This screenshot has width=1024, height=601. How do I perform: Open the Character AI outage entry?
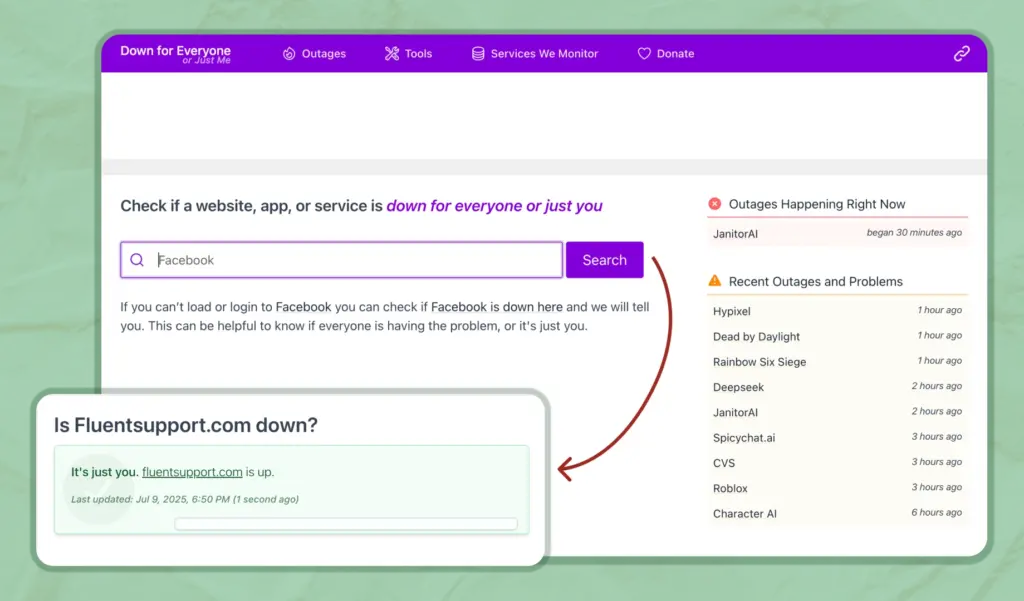(837, 513)
